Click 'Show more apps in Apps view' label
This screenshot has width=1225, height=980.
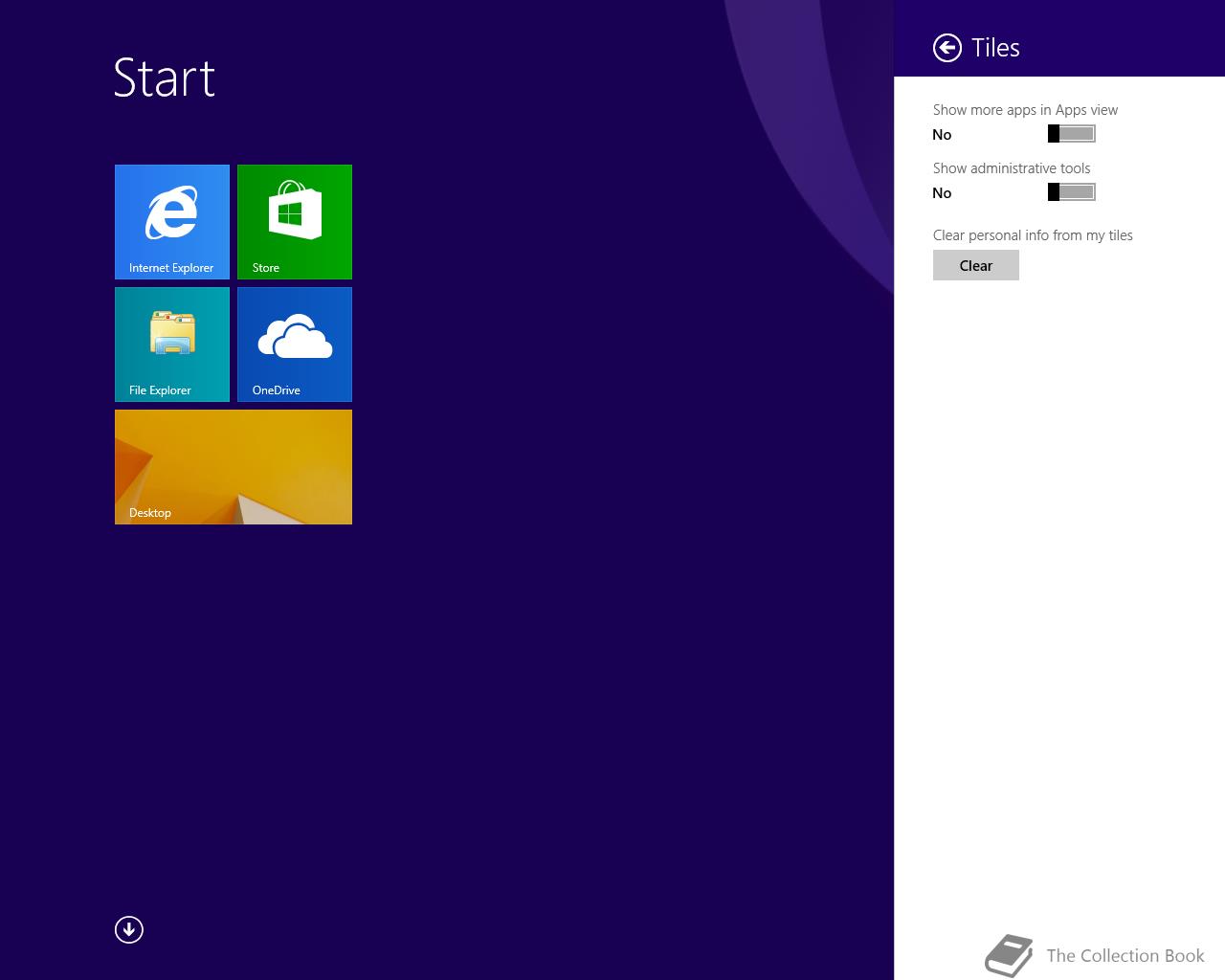(x=1025, y=110)
